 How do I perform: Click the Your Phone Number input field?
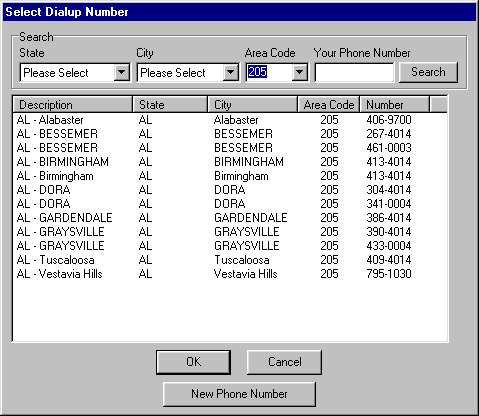pos(354,72)
